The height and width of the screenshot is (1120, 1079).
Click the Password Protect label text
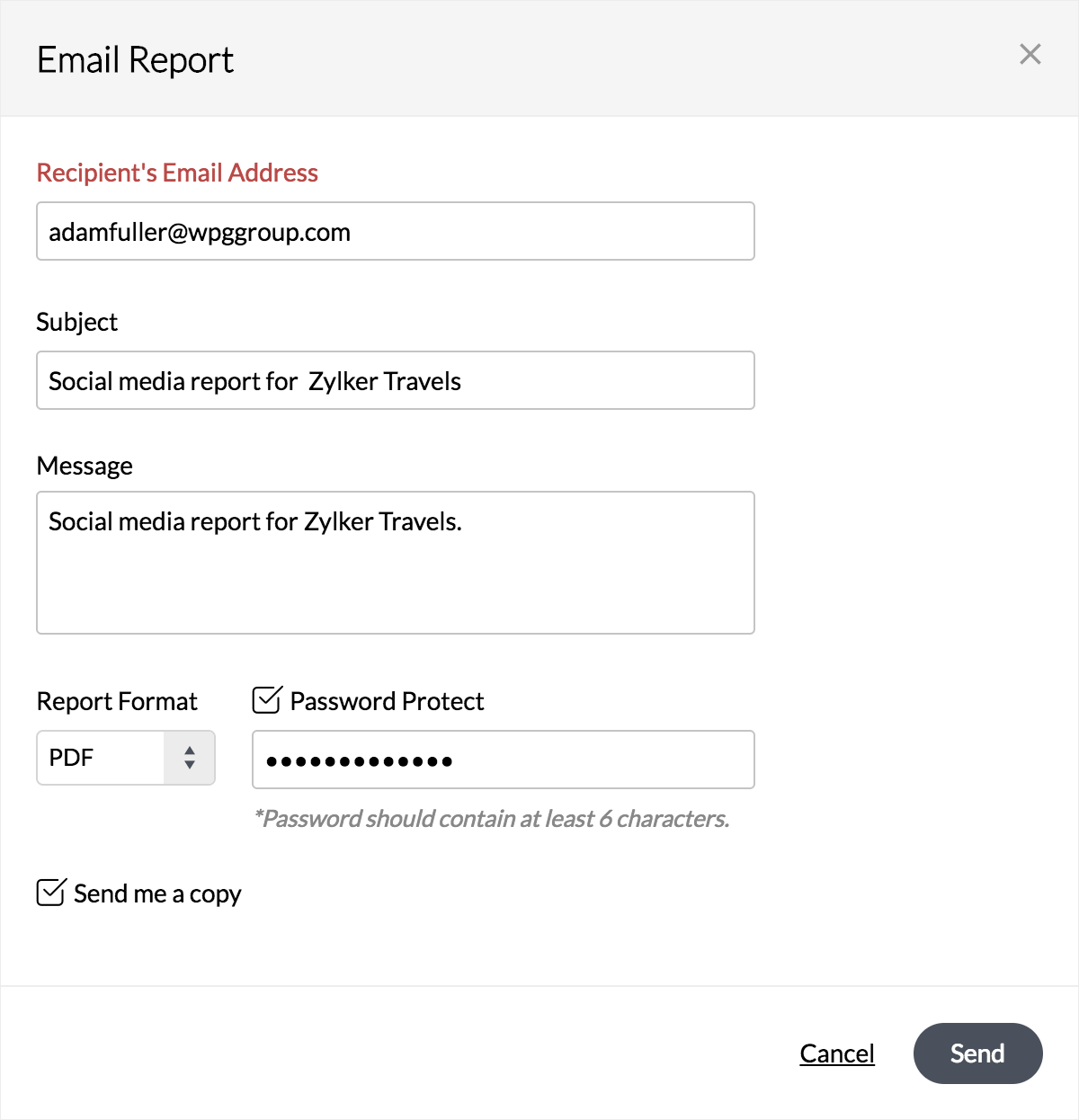[x=387, y=701]
